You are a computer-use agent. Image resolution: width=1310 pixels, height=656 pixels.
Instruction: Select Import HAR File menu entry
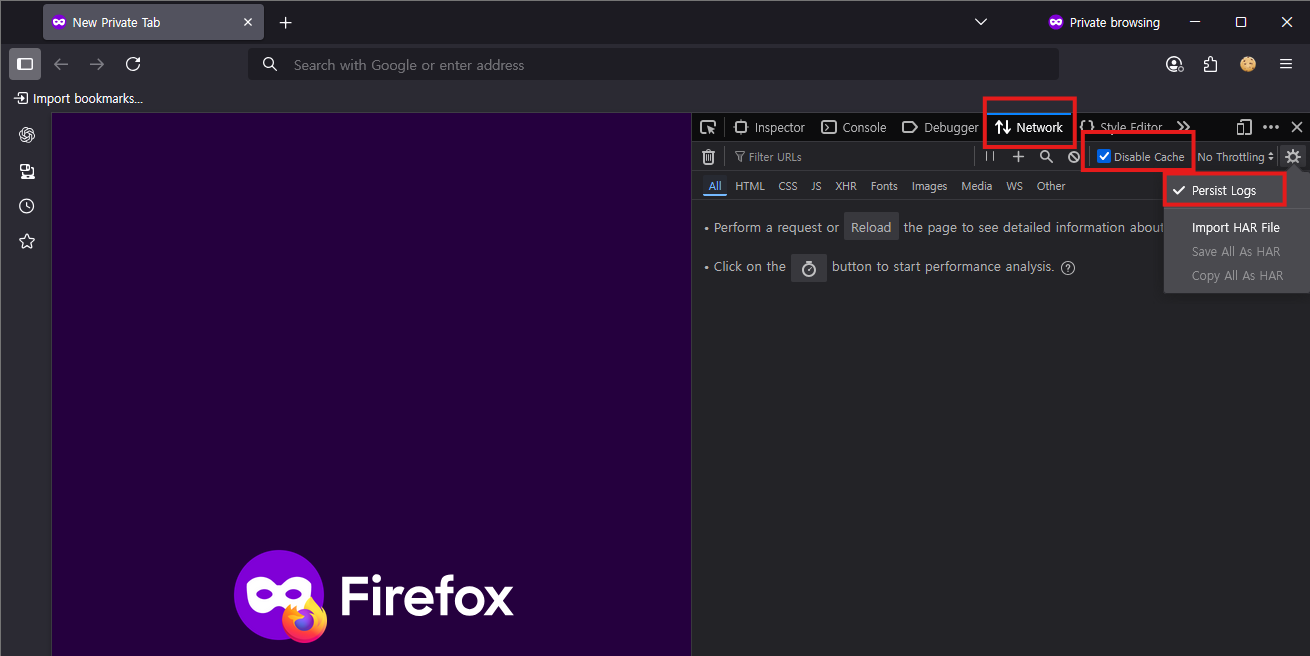coord(1235,227)
